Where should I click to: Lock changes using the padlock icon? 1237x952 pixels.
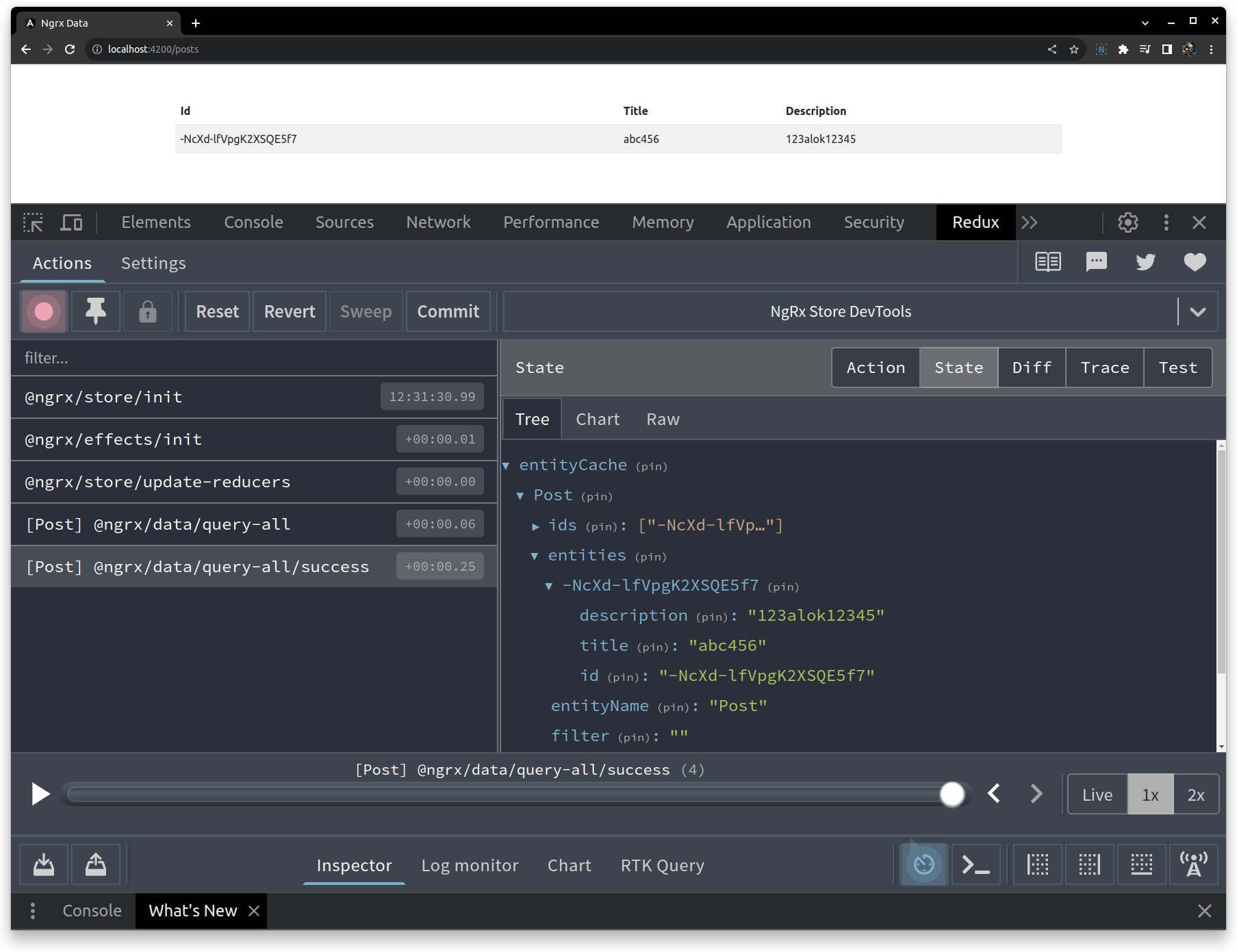click(x=147, y=311)
